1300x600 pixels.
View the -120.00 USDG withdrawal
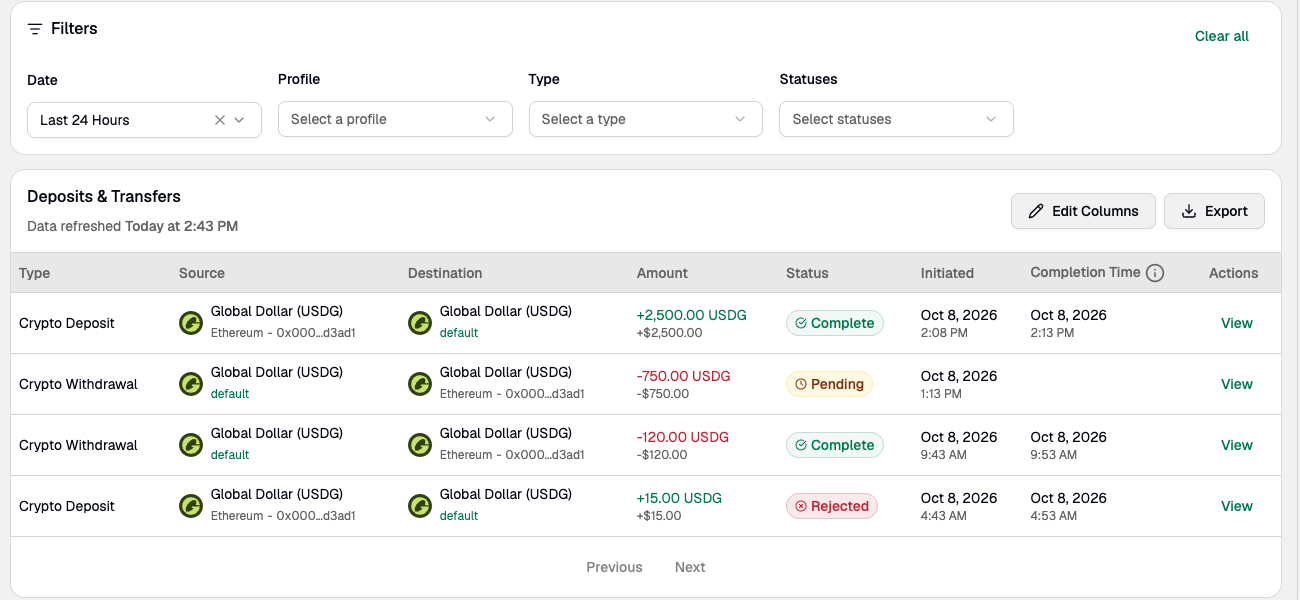(1237, 445)
